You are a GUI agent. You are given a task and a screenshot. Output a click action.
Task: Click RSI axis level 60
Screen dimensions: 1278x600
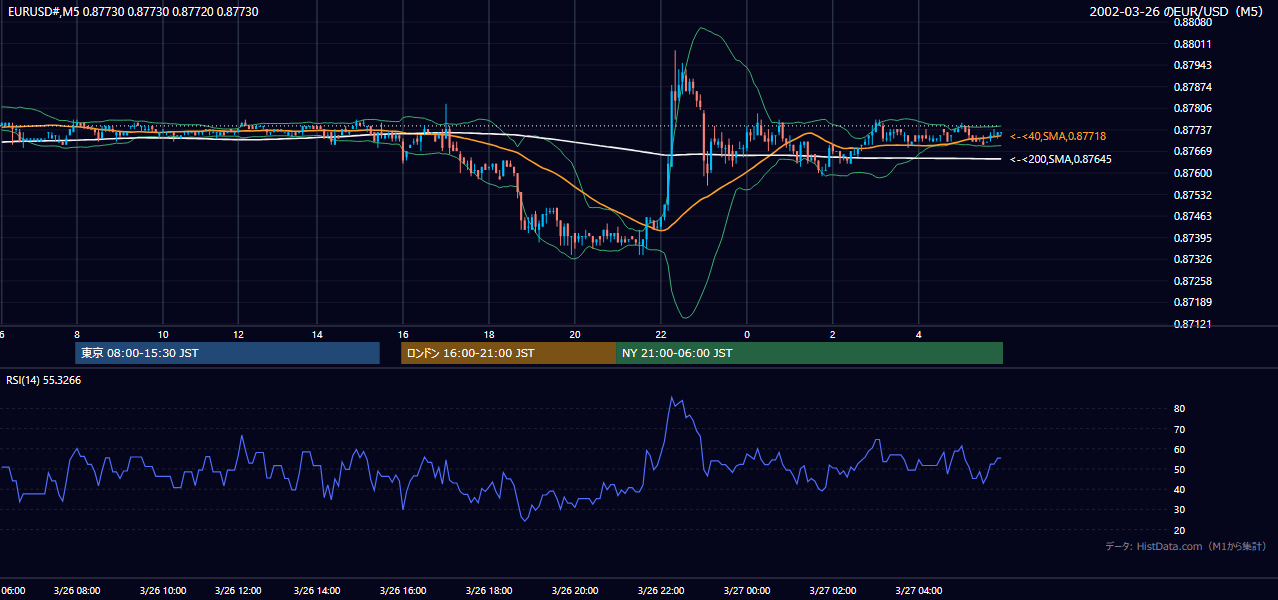(x=1179, y=449)
